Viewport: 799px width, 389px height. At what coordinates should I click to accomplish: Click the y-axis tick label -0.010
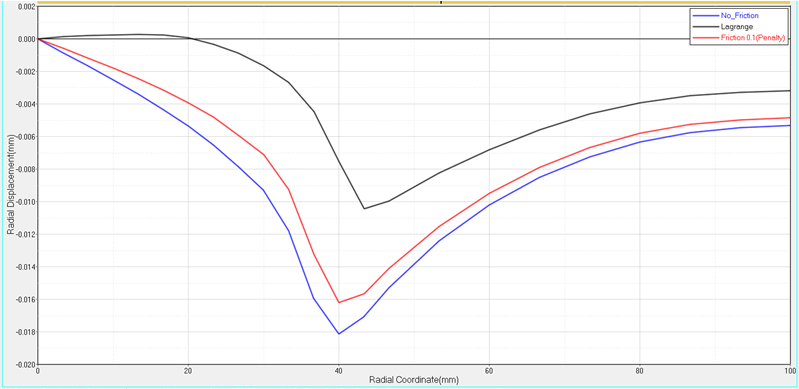click(x=25, y=202)
